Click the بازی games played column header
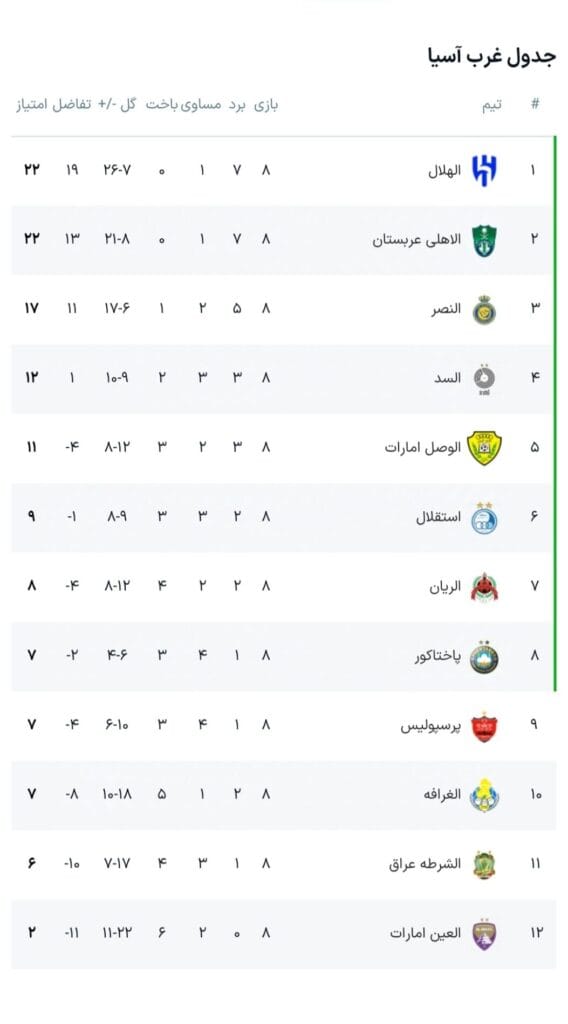The height and width of the screenshot is (1024, 568). click(x=266, y=104)
